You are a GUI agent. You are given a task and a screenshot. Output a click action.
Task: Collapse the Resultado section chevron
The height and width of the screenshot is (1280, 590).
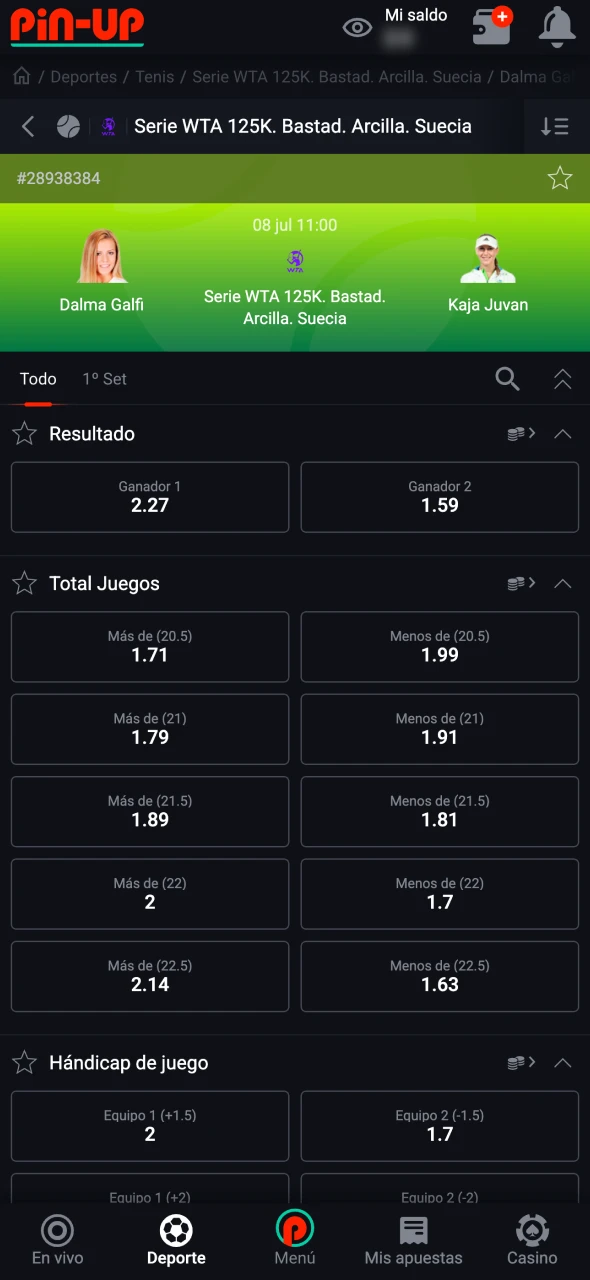[563, 434]
